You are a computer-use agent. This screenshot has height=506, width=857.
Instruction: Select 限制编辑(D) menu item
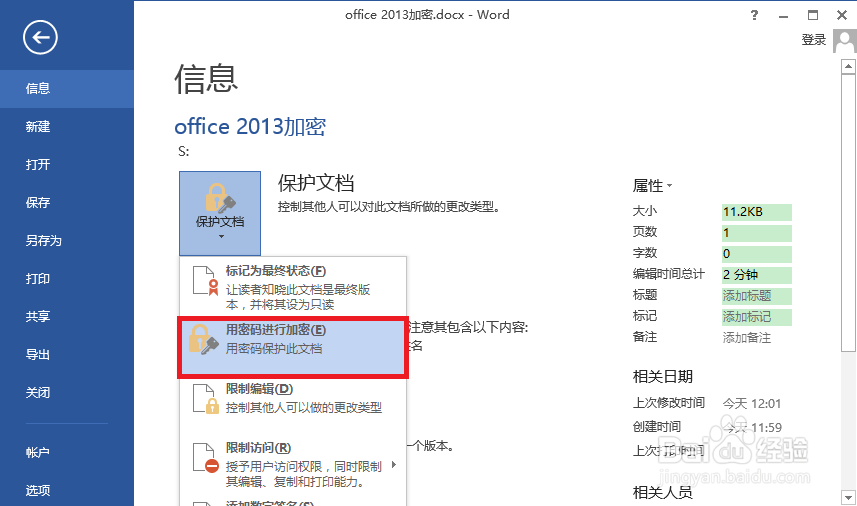pos(294,404)
